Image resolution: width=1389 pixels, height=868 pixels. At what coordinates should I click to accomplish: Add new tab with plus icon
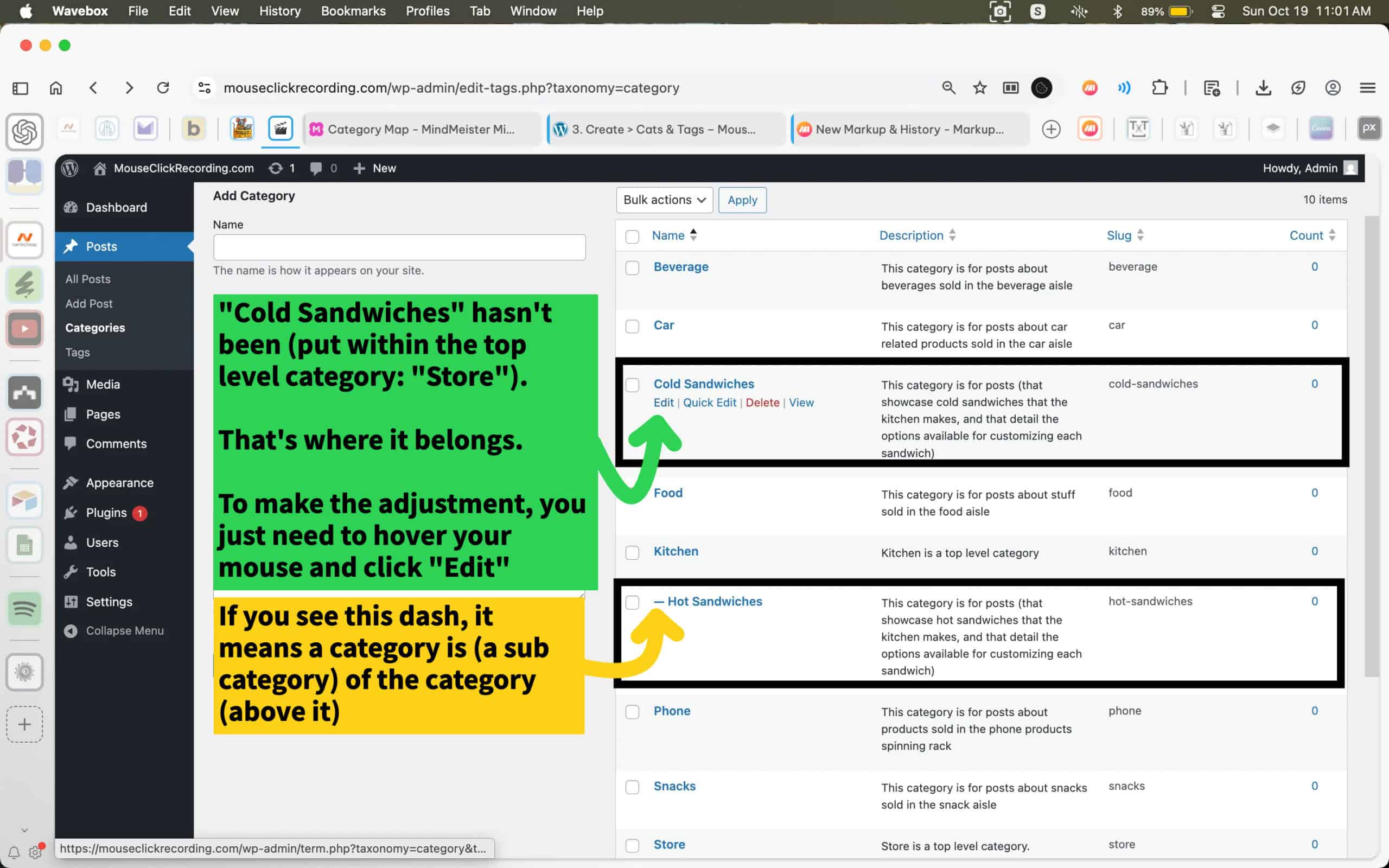click(x=1051, y=129)
